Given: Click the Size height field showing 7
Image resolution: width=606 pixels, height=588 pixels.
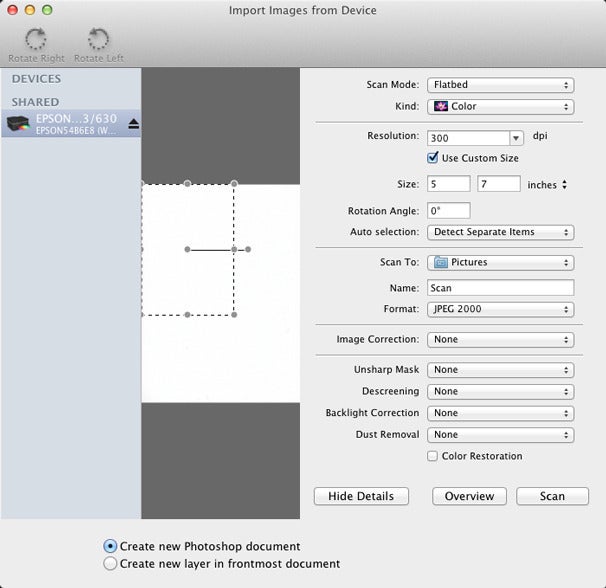Looking at the screenshot, I should 499,184.
